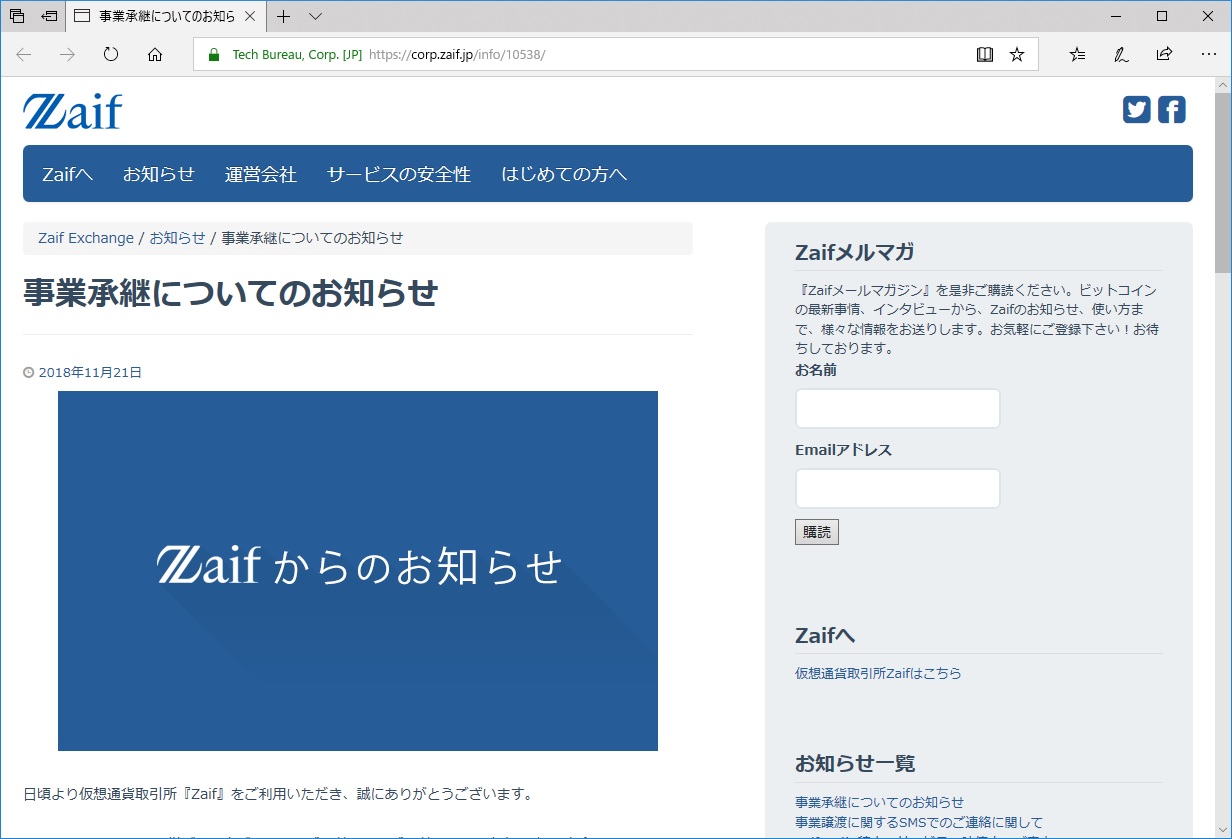Click inside the Emailアドレス field
Image resolution: width=1232 pixels, height=839 pixels.
896,488
